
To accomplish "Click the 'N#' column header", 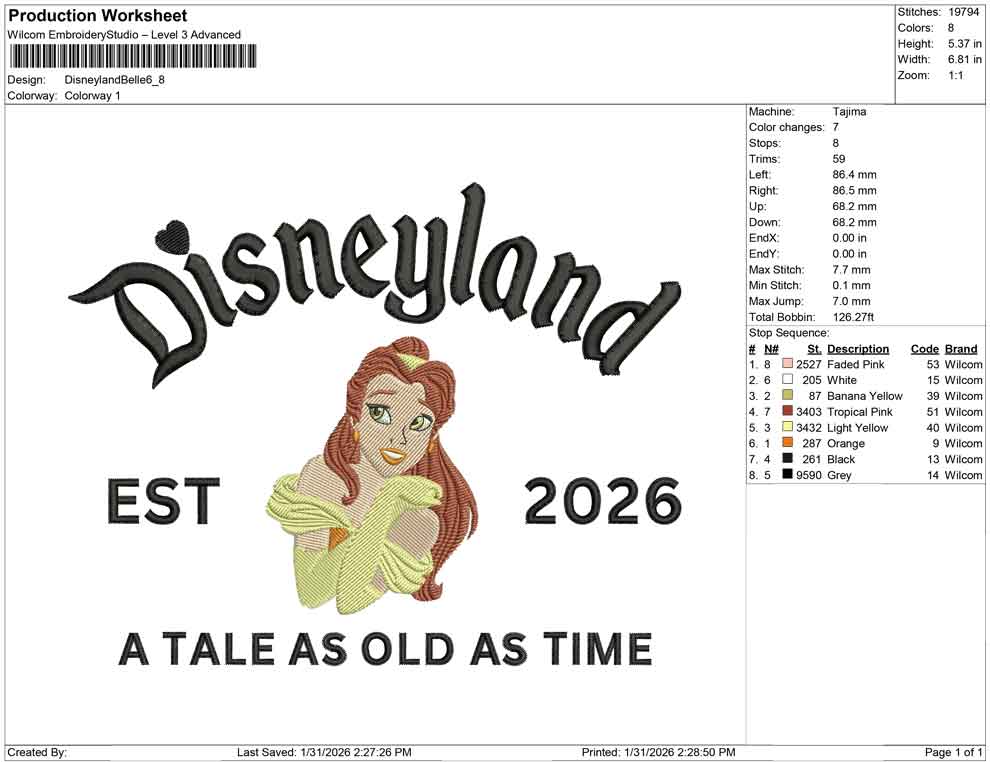I will [x=771, y=349].
